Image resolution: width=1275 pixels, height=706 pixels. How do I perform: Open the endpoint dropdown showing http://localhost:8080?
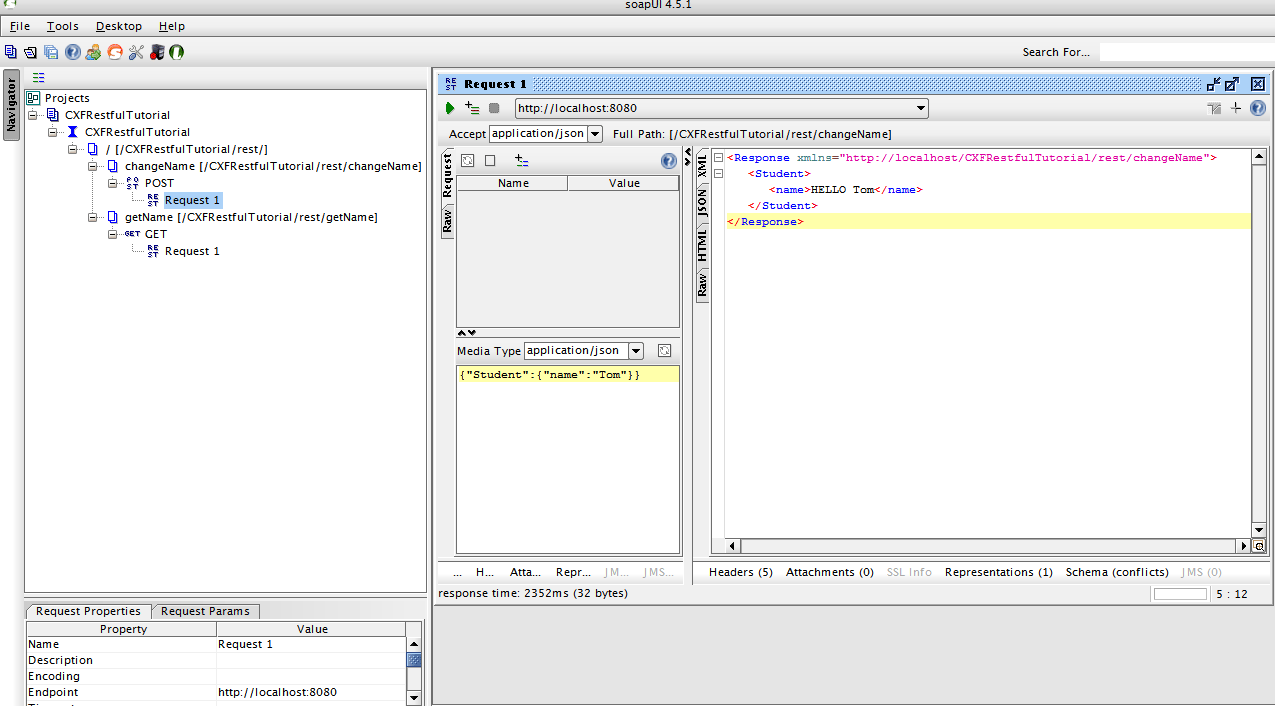click(x=921, y=109)
